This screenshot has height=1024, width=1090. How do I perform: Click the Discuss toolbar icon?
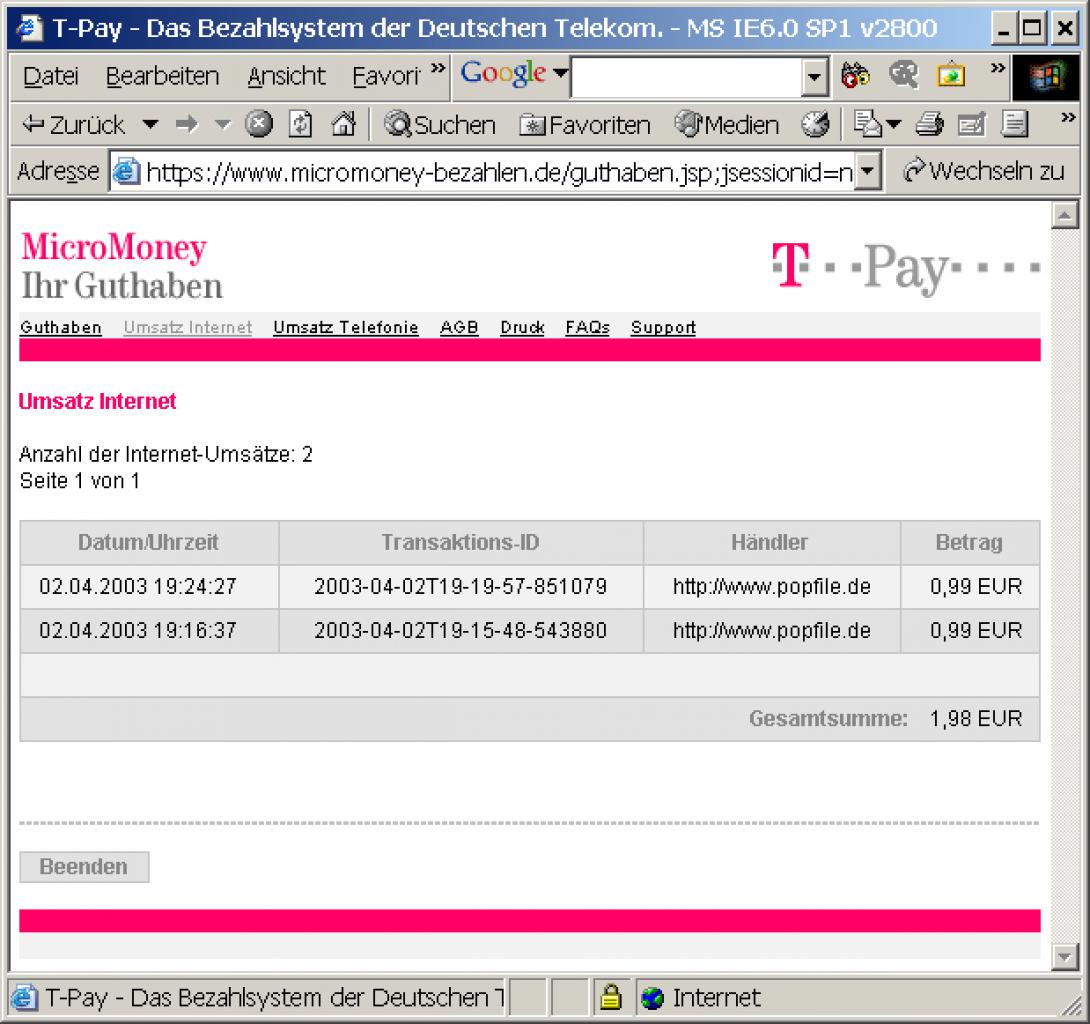pyautogui.click(x=1014, y=124)
